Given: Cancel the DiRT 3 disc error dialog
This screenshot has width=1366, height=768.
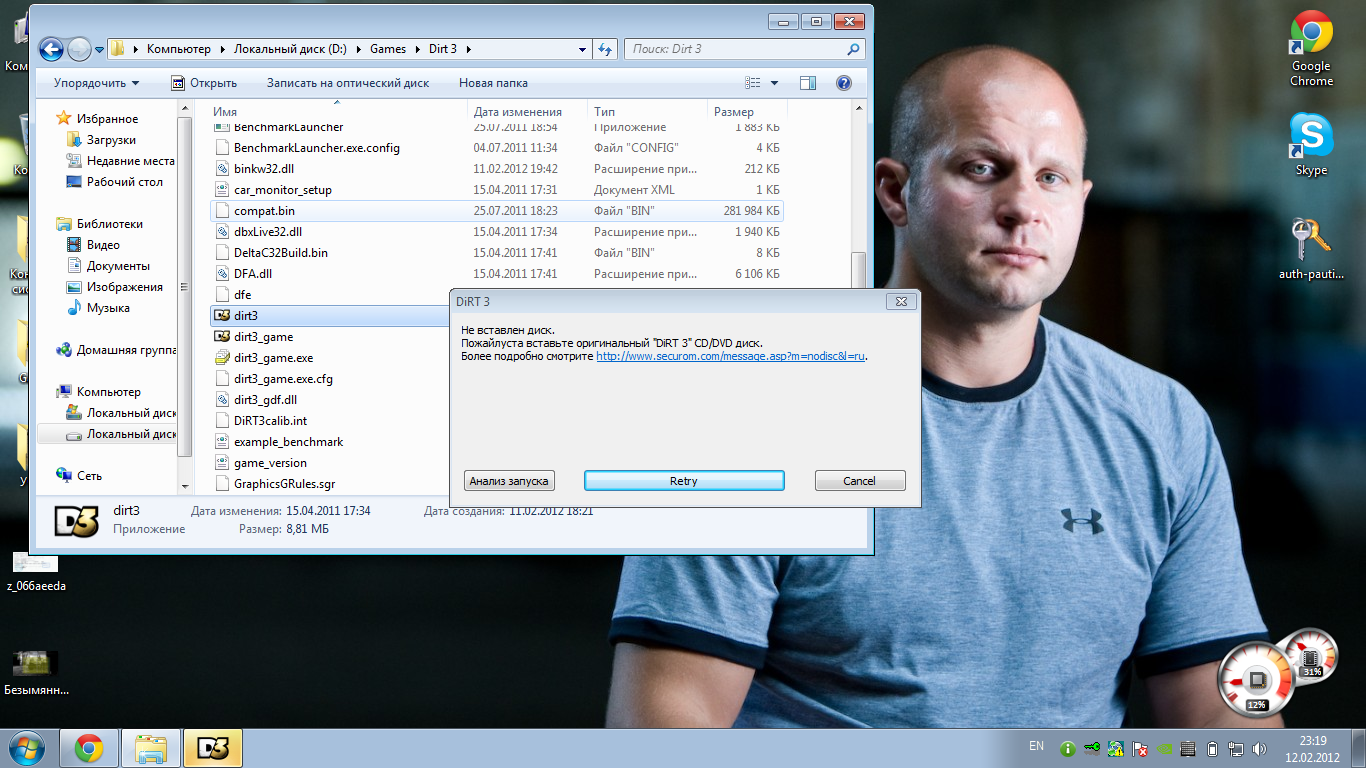Looking at the screenshot, I should [x=860, y=481].
